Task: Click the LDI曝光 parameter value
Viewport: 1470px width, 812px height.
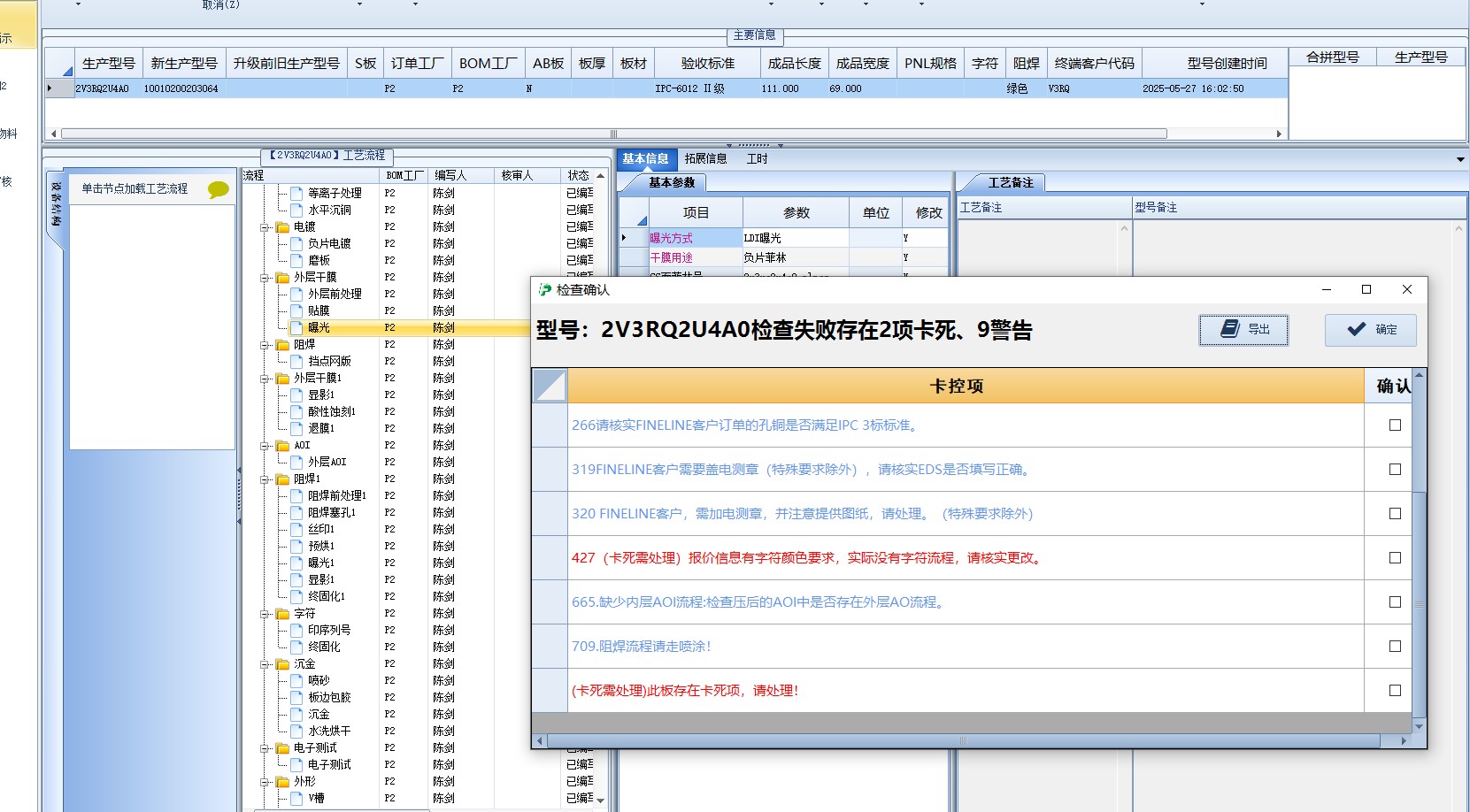Action: click(796, 238)
